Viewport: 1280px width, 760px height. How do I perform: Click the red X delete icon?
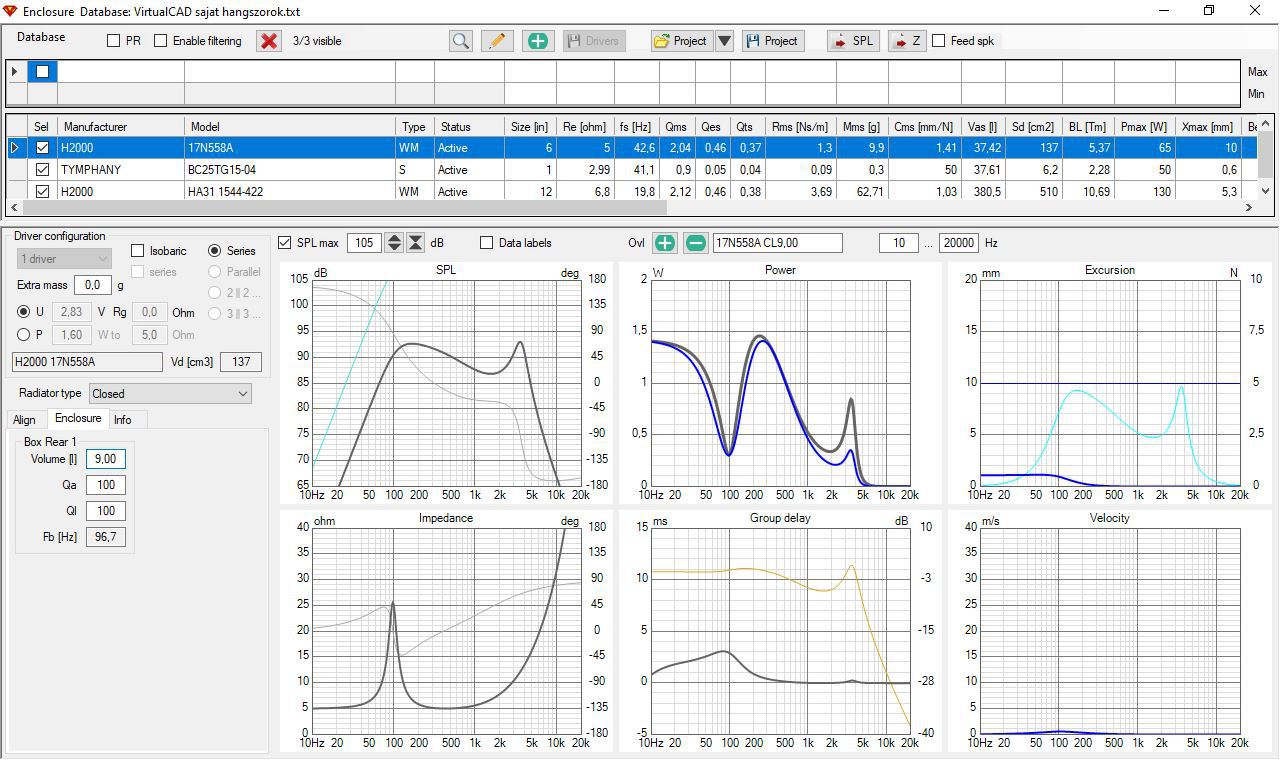269,41
